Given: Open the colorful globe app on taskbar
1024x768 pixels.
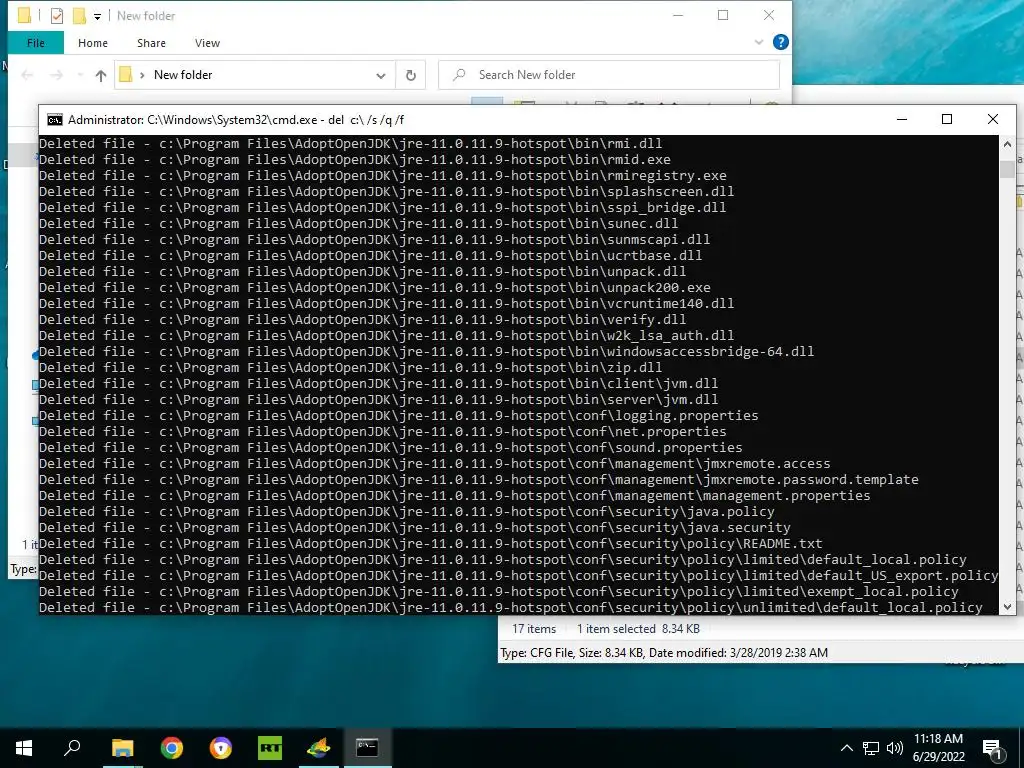Looking at the screenshot, I should click(x=319, y=748).
